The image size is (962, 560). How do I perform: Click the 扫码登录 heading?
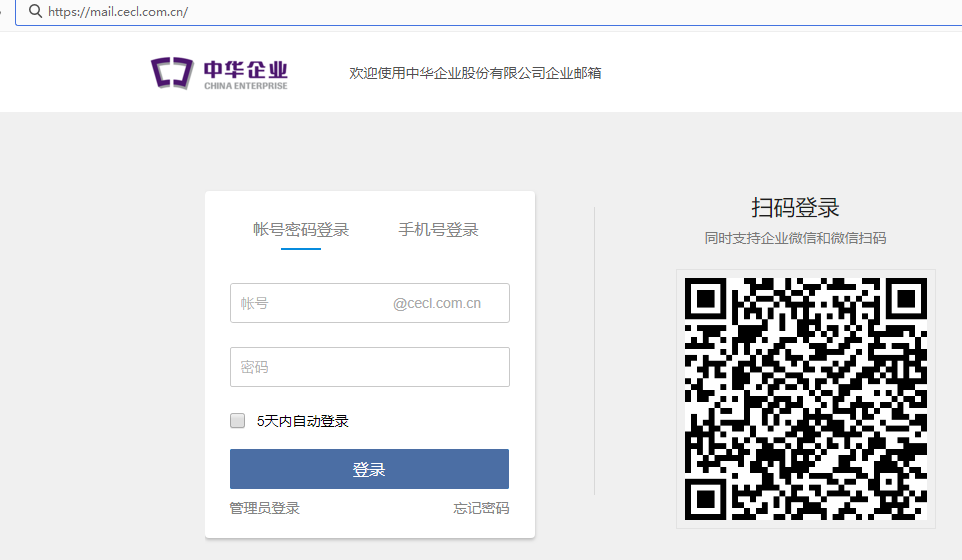tap(795, 208)
